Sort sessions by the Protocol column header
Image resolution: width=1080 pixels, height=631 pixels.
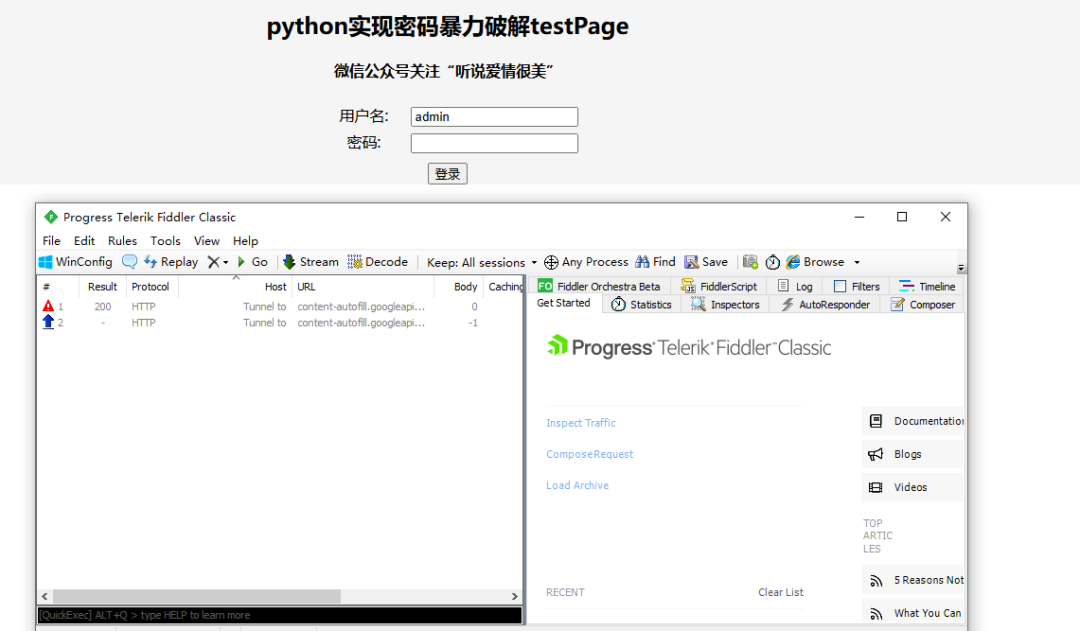150,287
